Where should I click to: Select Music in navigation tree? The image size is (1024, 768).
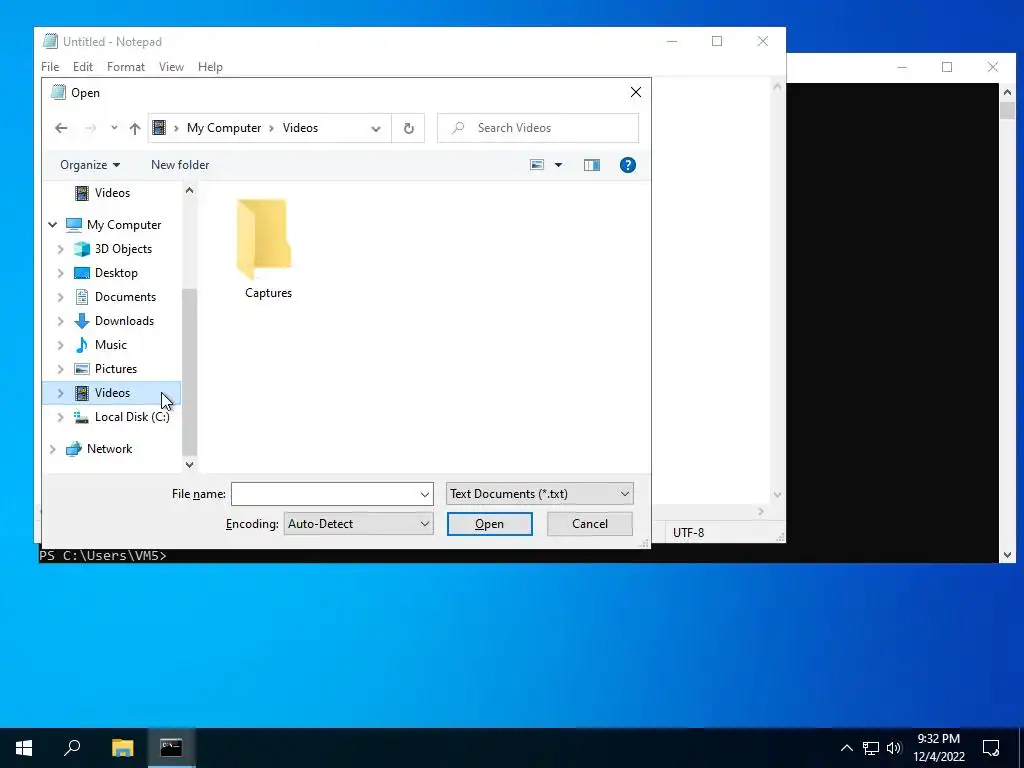point(111,345)
